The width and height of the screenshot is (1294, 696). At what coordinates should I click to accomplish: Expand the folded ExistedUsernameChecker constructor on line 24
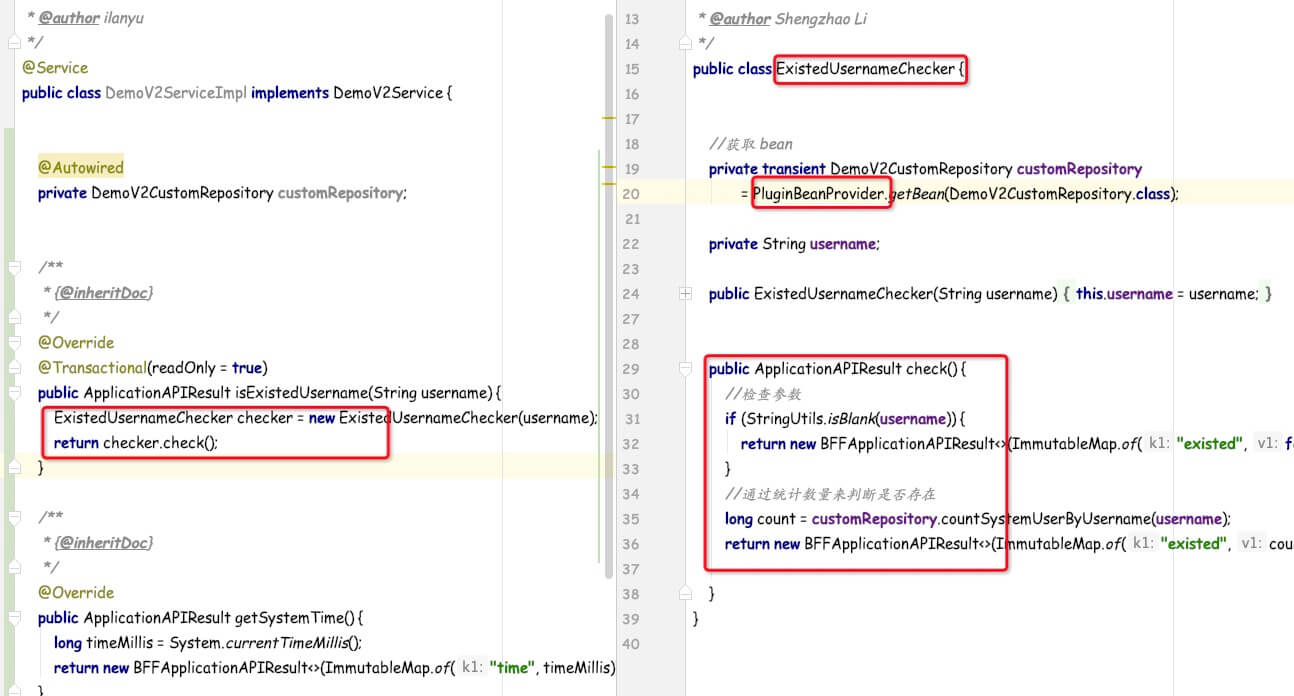[x=685, y=294]
